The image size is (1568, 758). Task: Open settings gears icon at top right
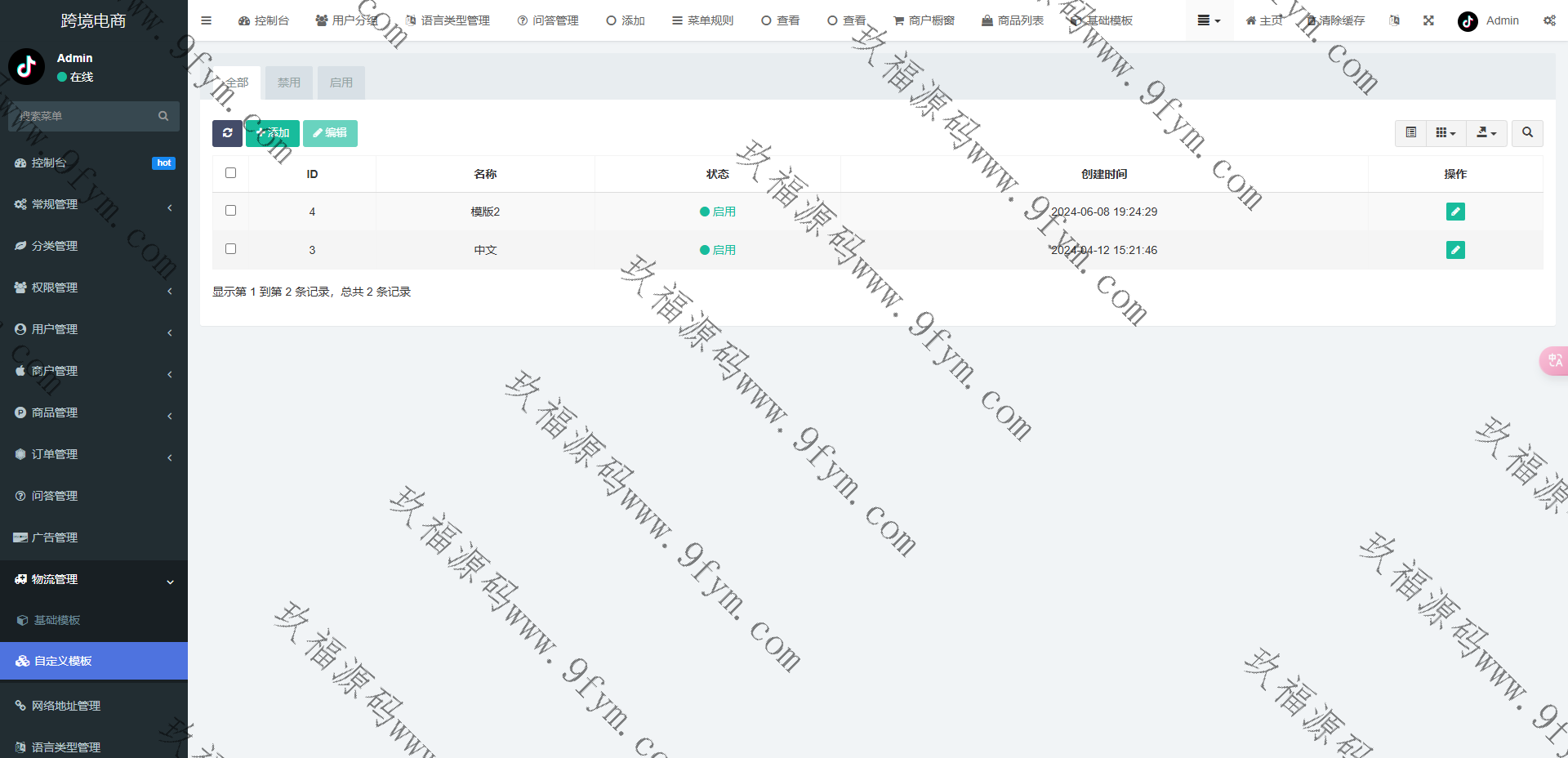tap(1549, 20)
